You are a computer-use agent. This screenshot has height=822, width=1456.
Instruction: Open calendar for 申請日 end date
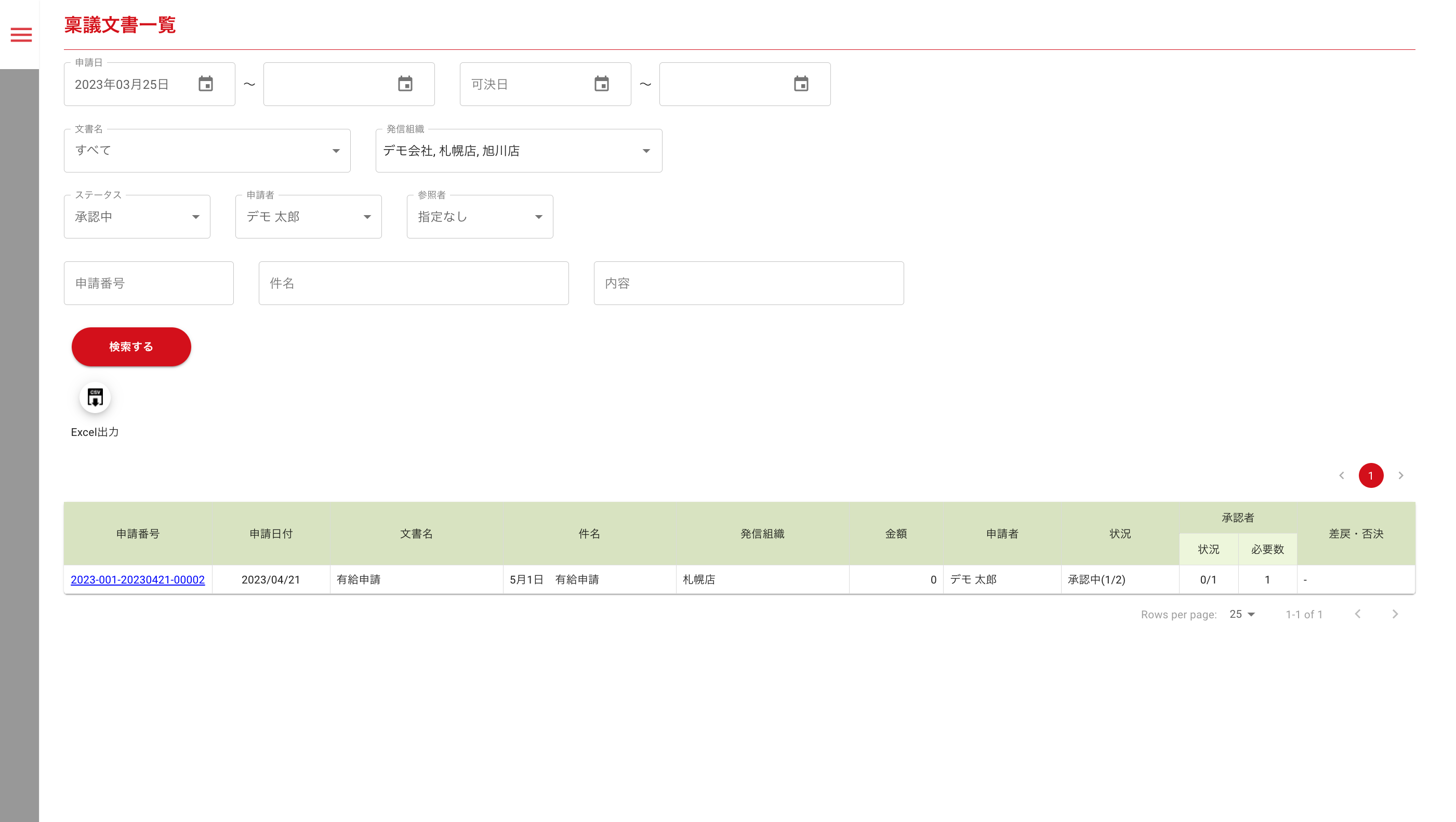point(405,84)
